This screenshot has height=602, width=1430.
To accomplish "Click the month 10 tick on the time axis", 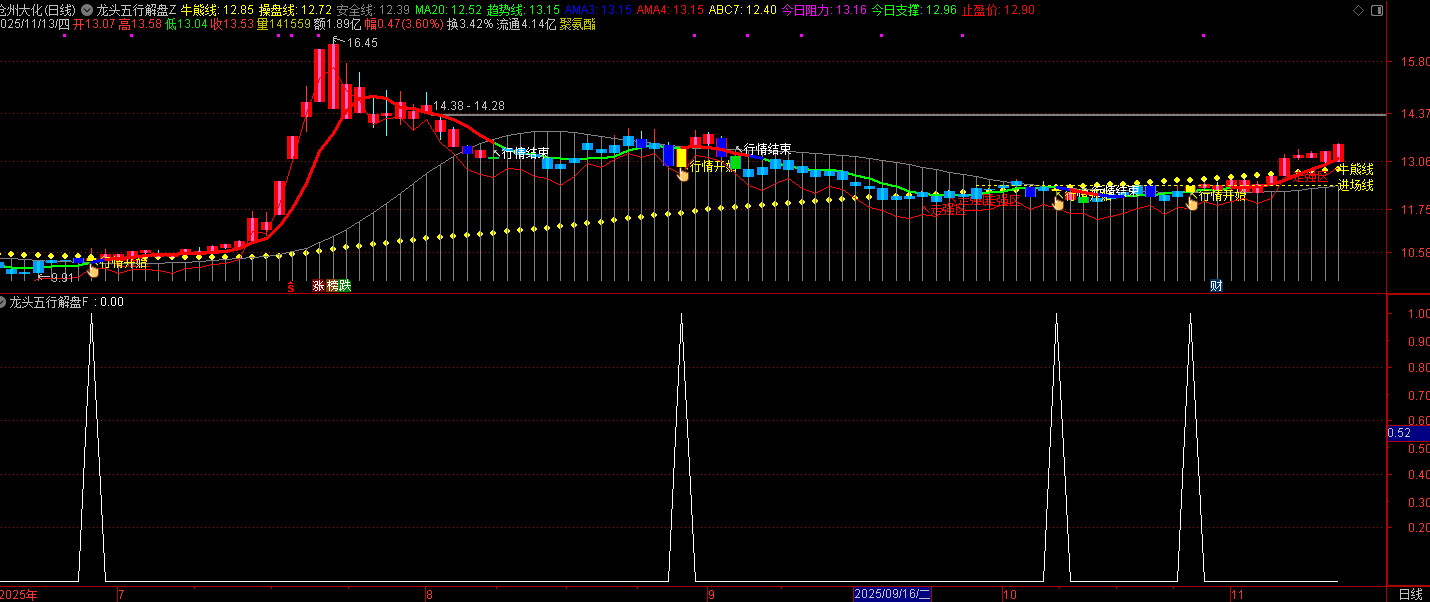I will pyautogui.click(x=1010, y=594).
